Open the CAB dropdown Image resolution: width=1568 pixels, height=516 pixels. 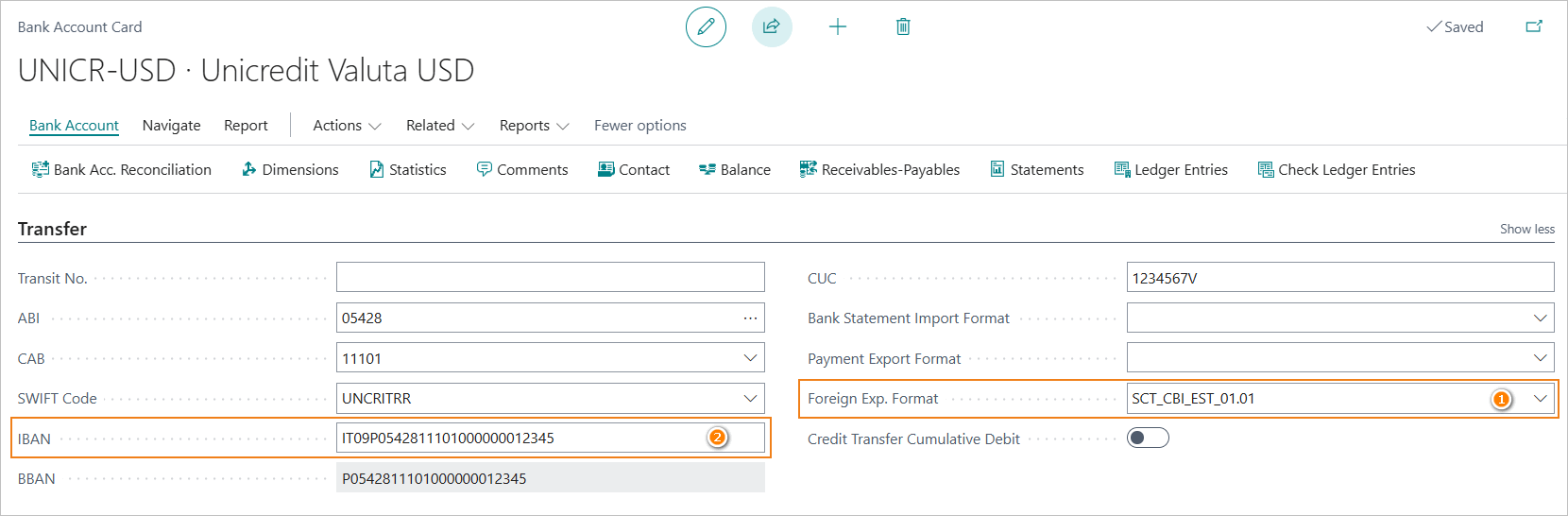click(x=750, y=358)
